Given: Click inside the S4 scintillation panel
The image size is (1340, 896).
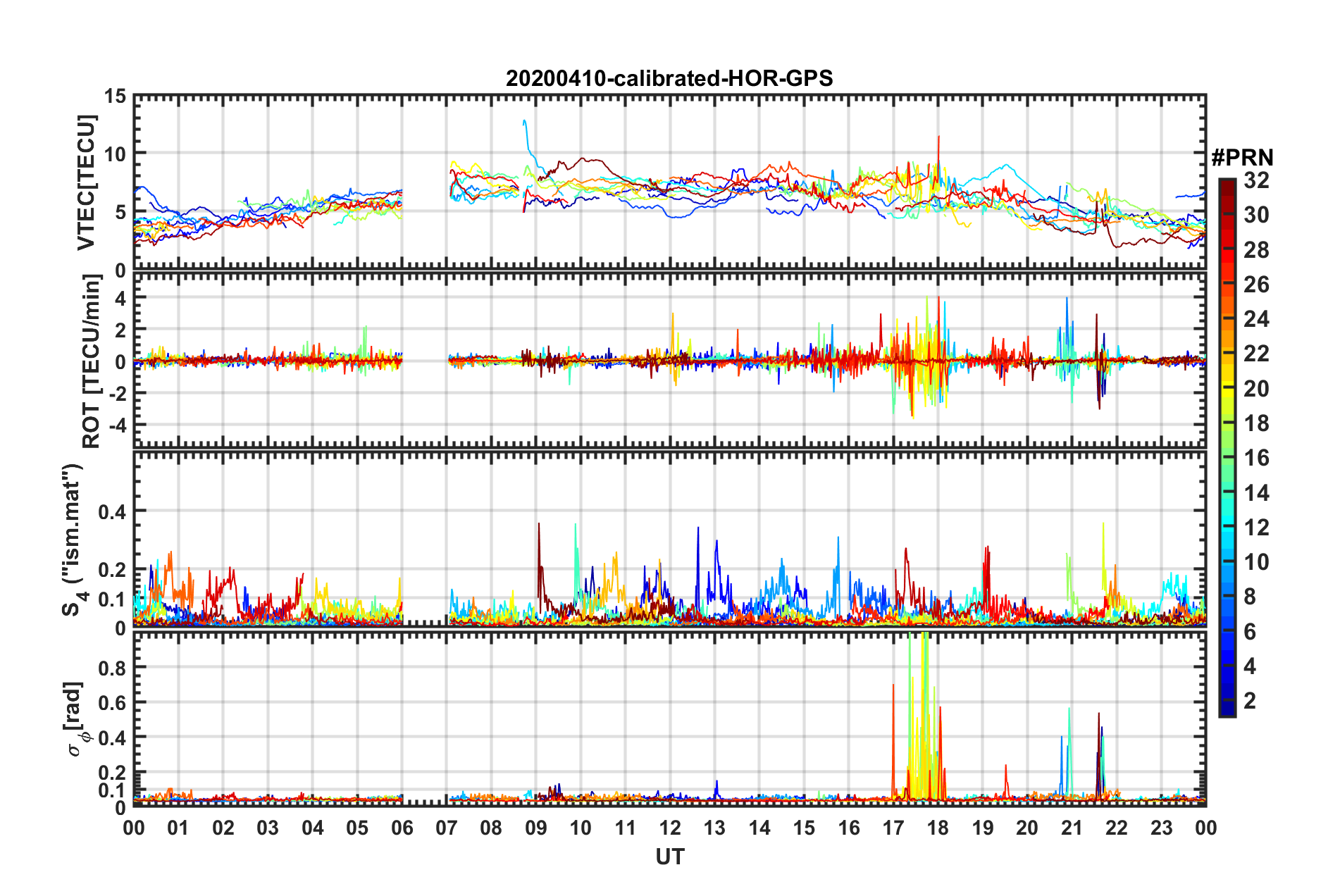Looking at the screenshot, I should pyautogui.click(x=670, y=539).
